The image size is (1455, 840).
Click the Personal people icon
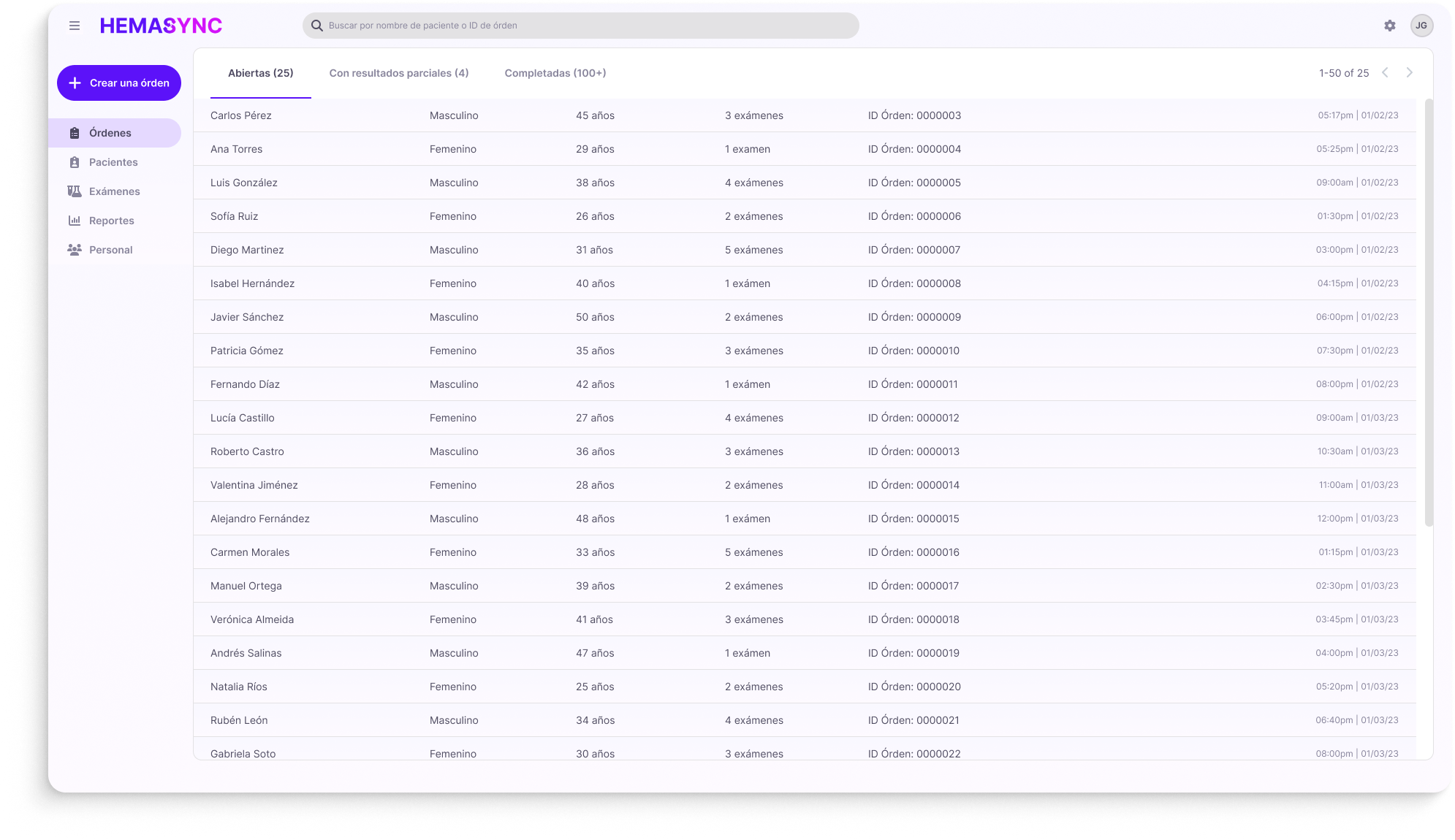click(x=75, y=250)
